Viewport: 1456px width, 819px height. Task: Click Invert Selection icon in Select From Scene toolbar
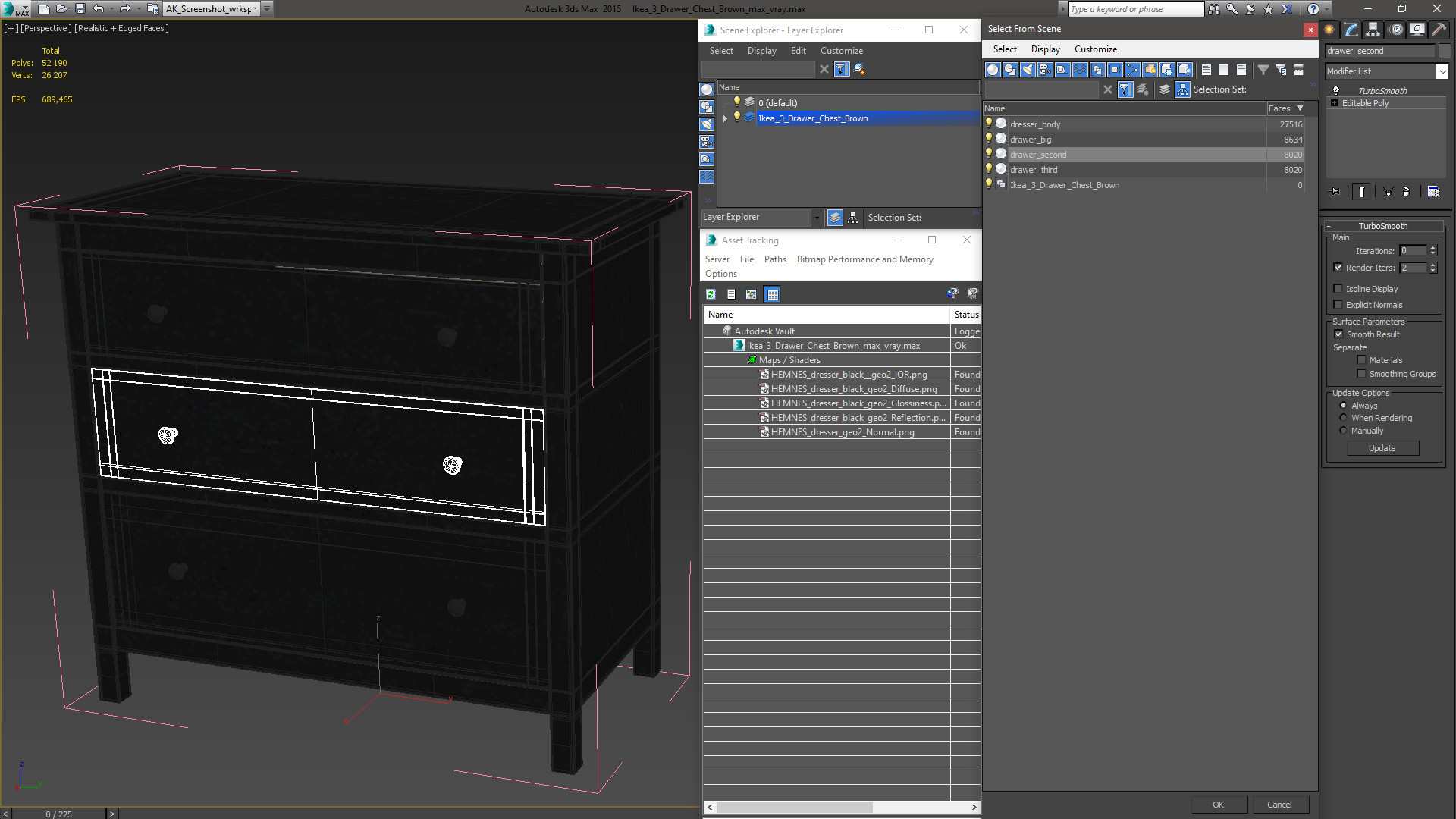pos(1241,70)
